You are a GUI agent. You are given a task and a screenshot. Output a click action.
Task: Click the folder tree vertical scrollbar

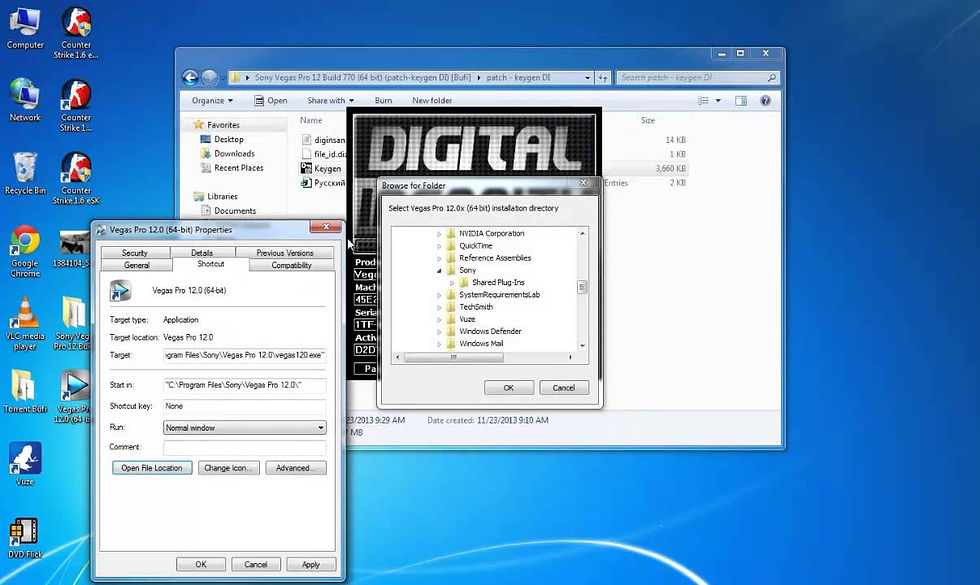pos(582,288)
